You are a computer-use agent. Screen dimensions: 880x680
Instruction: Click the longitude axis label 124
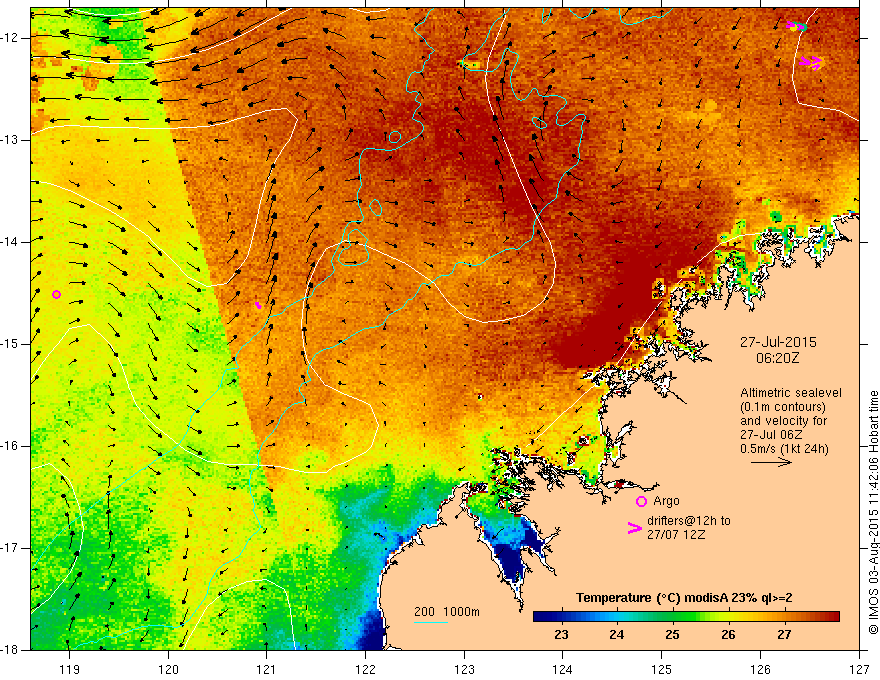pos(563,669)
